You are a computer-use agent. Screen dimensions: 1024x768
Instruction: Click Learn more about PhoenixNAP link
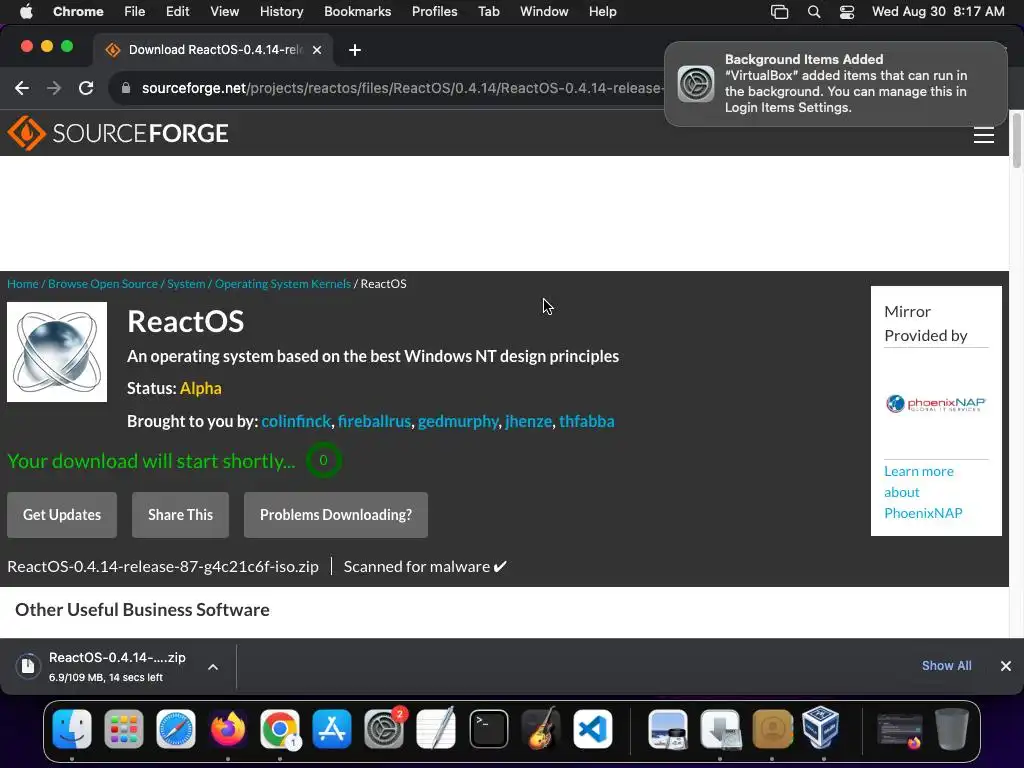click(923, 492)
